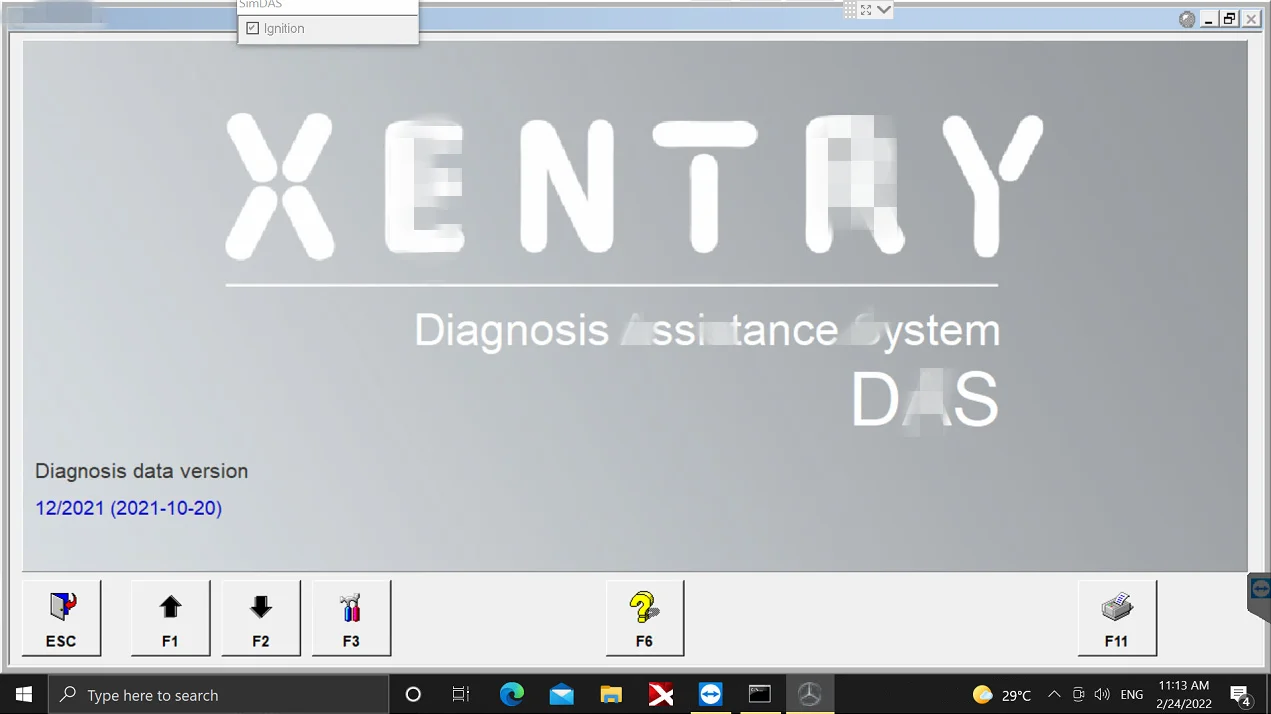Click the Type here to search box
The height and width of the screenshot is (714, 1271).
218,694
